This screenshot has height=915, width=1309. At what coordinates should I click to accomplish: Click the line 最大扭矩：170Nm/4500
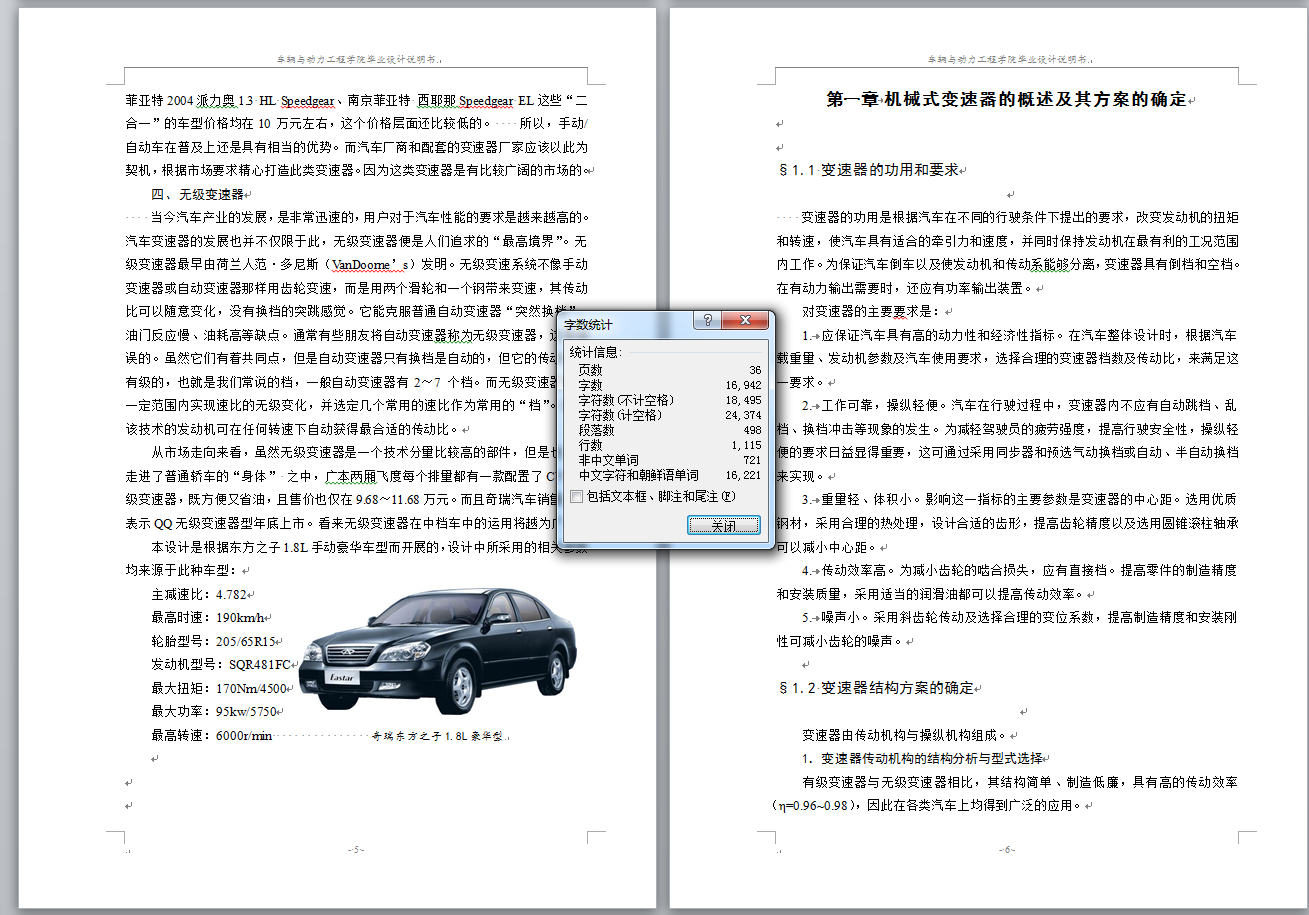[x=219, y=689]
